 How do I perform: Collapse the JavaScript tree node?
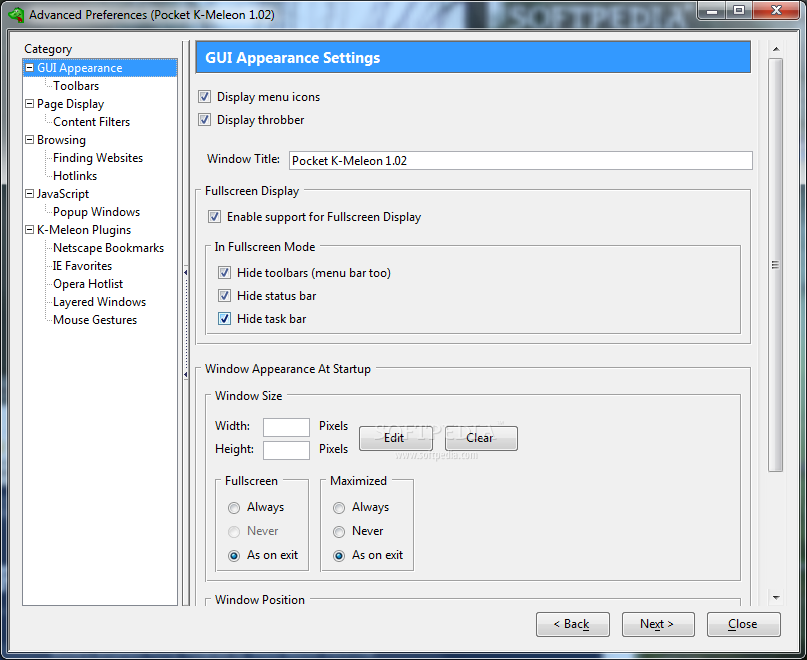coord(30,194)
